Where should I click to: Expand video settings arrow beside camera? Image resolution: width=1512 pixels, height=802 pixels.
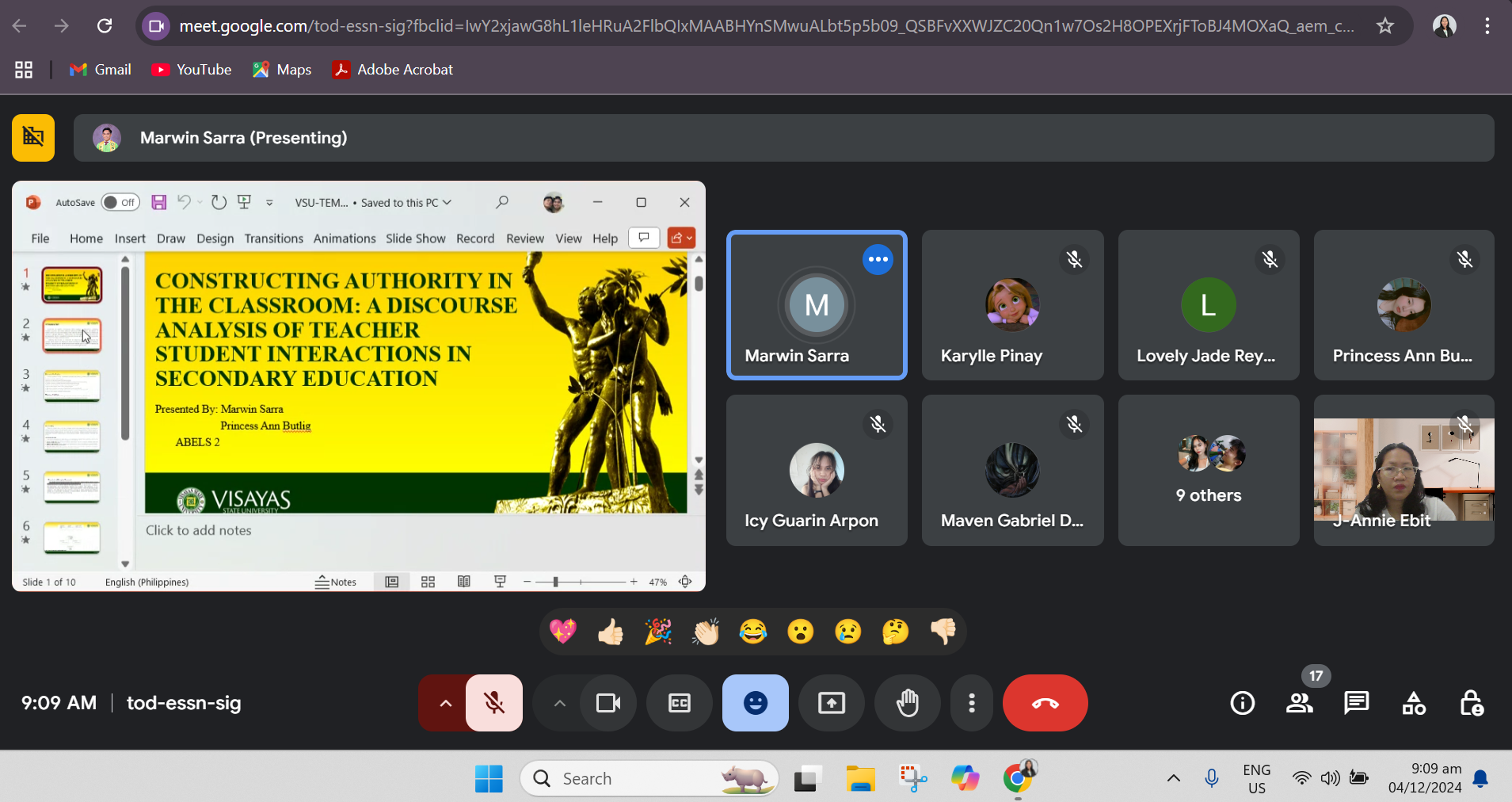[x=559, y=703]
